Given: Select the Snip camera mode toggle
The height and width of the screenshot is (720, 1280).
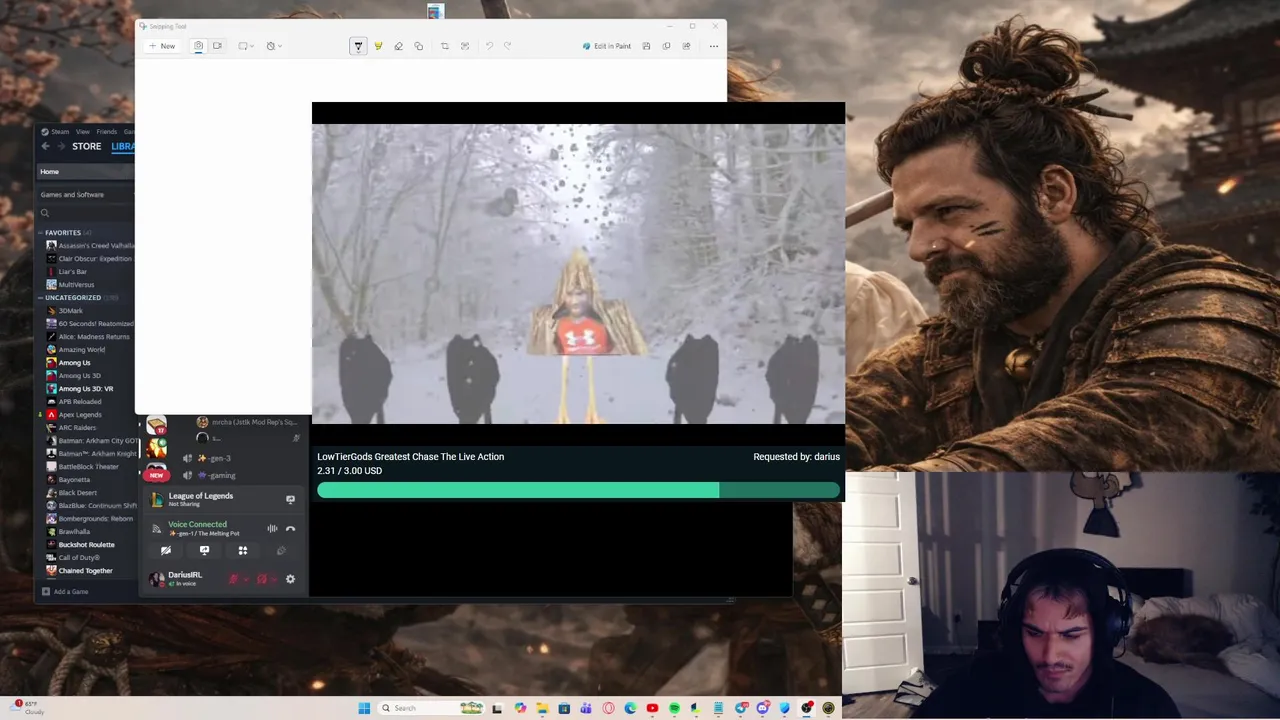Looking at the screenshot, I should tap(198, 46).
